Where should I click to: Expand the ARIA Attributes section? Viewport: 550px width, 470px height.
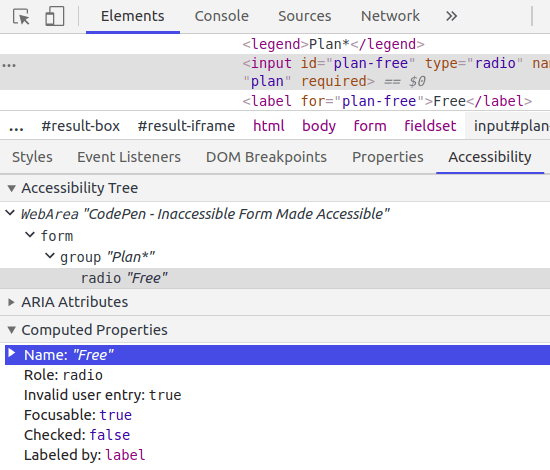(x=11, y=302)
